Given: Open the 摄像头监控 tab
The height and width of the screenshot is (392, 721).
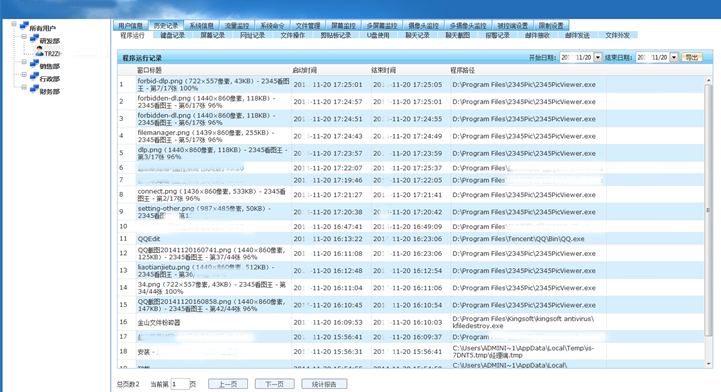Looking at the screenshot, I should (x=423, y=25).
